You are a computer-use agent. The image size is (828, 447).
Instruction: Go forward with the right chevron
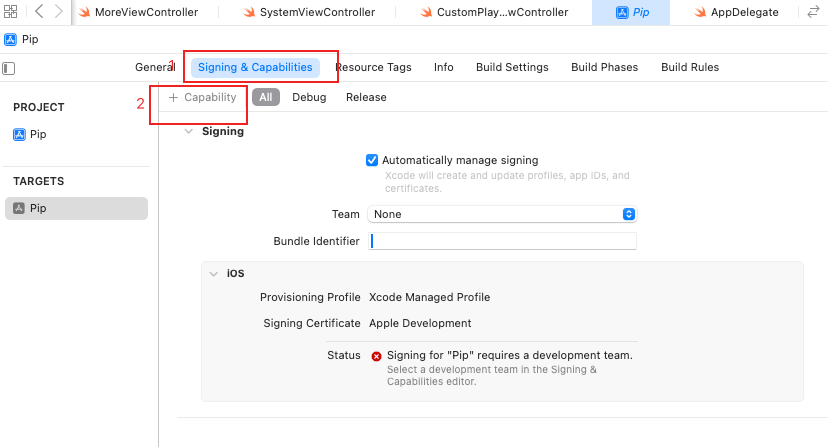59,12
